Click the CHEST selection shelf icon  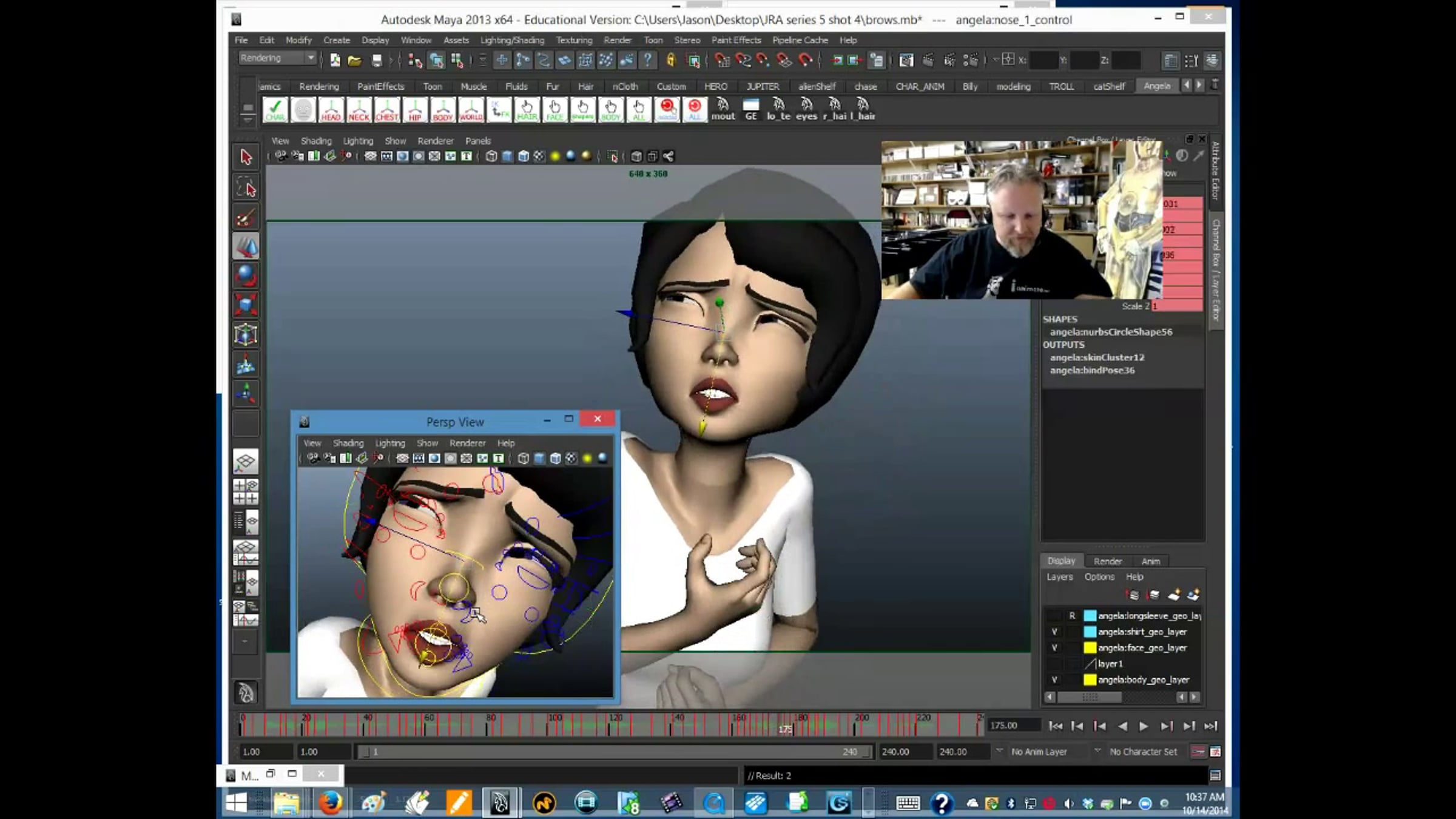tap(387, 110)
